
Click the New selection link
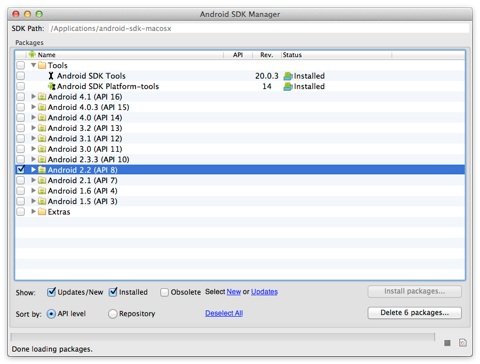coord(234,292)
